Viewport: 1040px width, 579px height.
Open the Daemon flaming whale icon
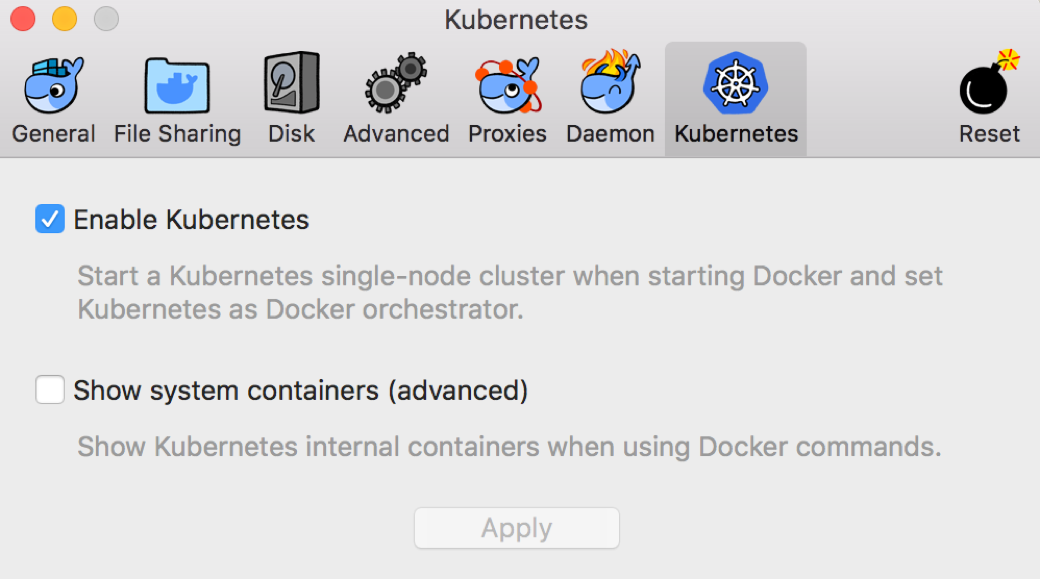pyautogui.click(x=611, y=82)
